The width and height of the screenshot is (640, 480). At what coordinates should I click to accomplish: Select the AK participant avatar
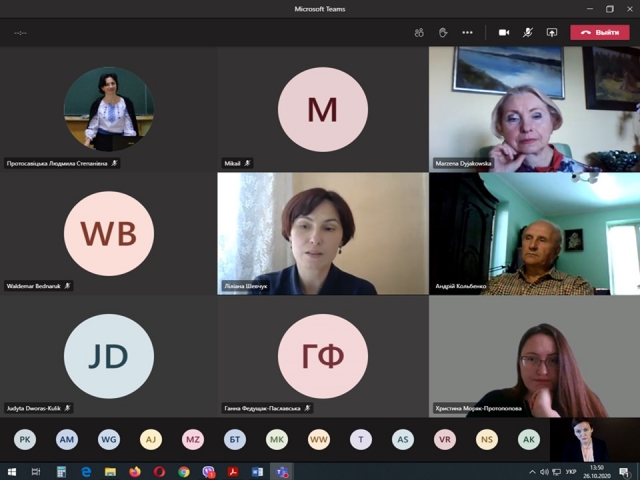[529, 440]
